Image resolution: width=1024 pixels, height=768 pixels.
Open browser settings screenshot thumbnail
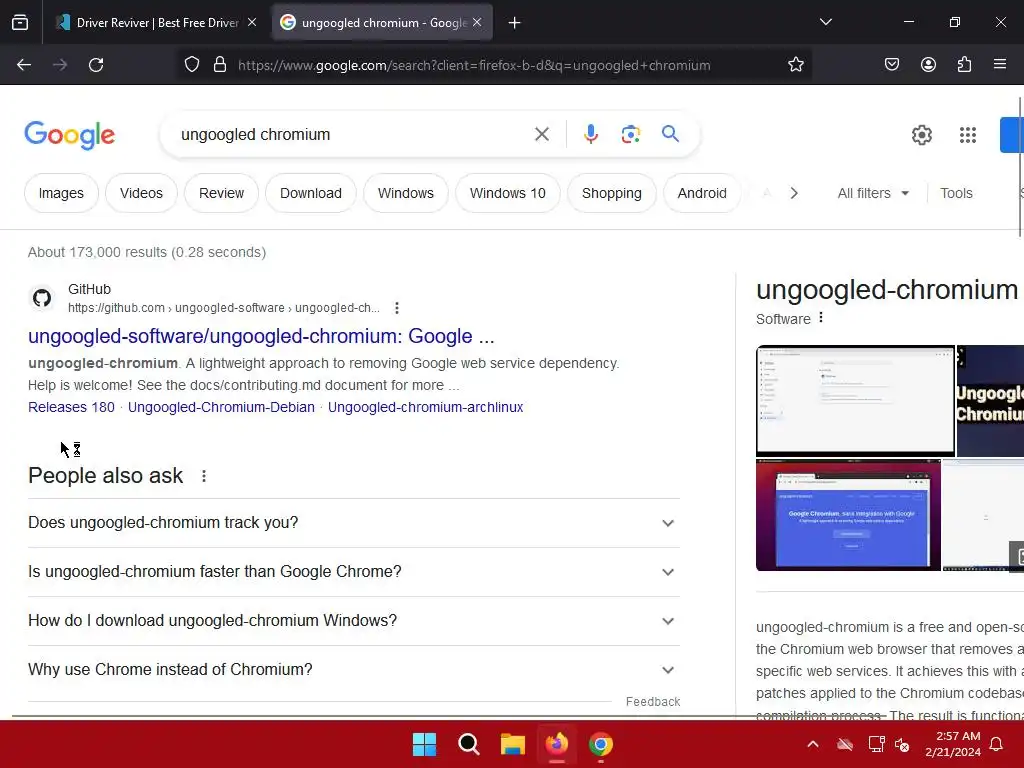click(x=855, y=400)
